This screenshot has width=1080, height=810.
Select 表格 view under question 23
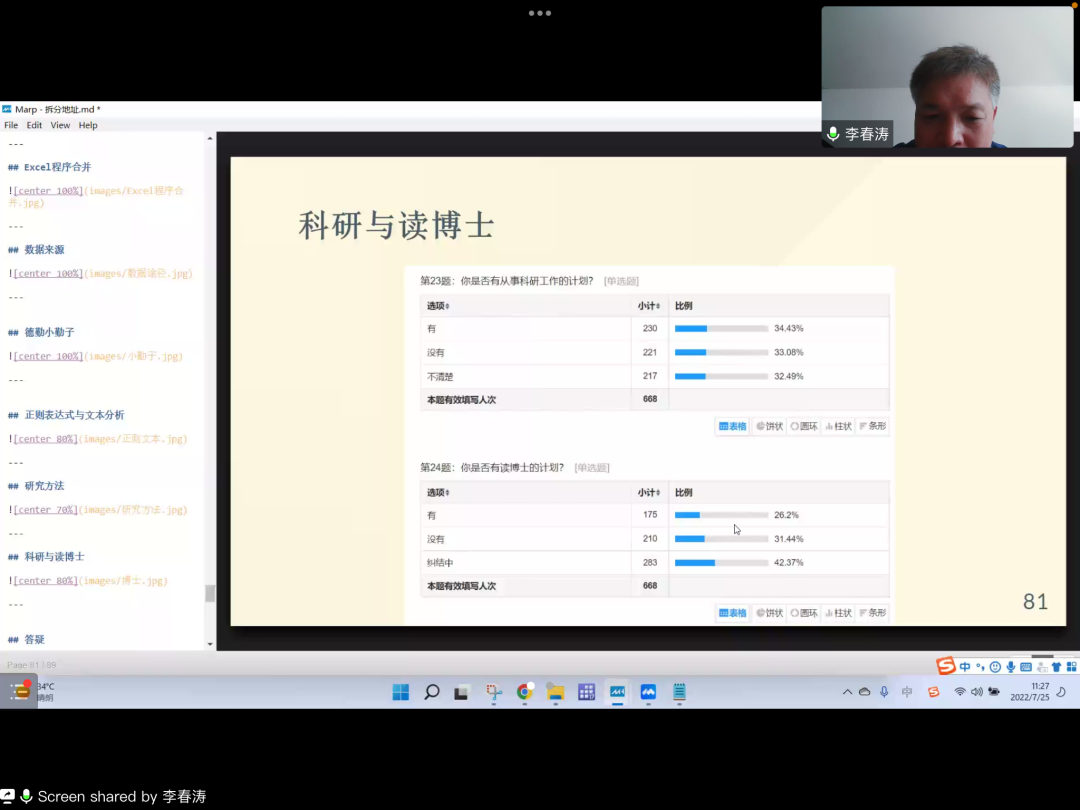click(x=732, y=426)
